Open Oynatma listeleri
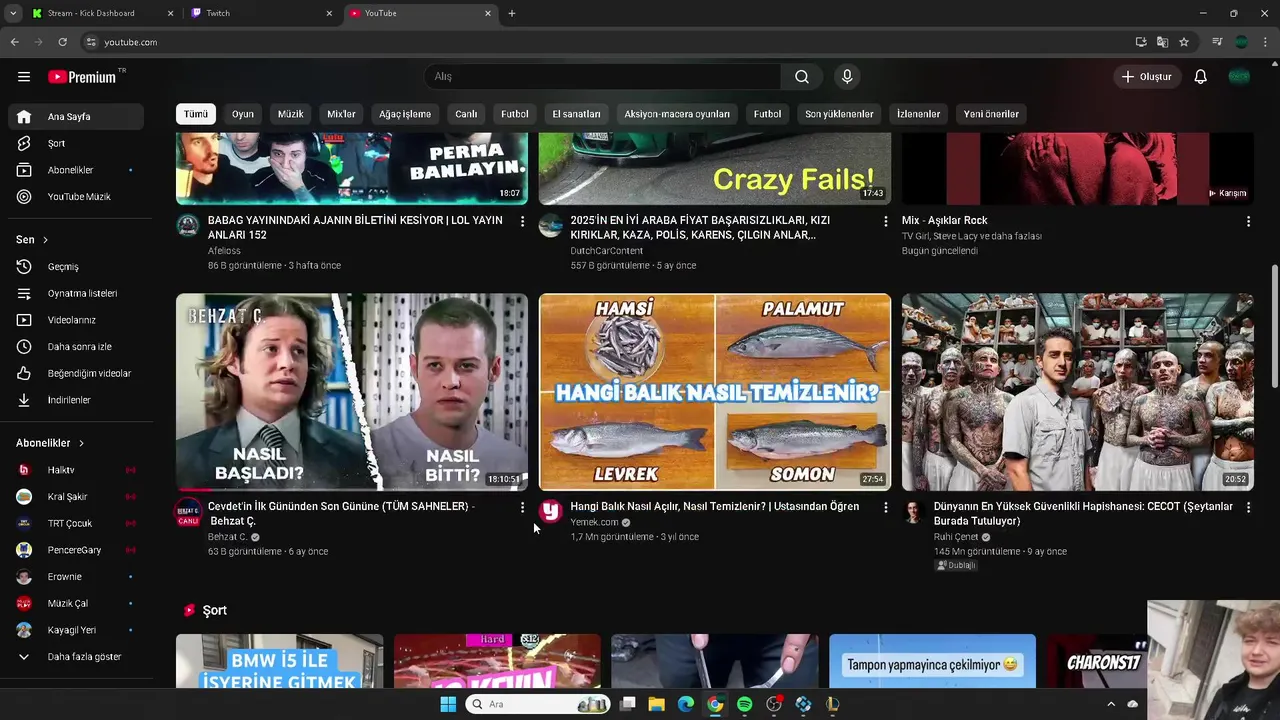The image size is (1280, 720). (x=76, y=293)
